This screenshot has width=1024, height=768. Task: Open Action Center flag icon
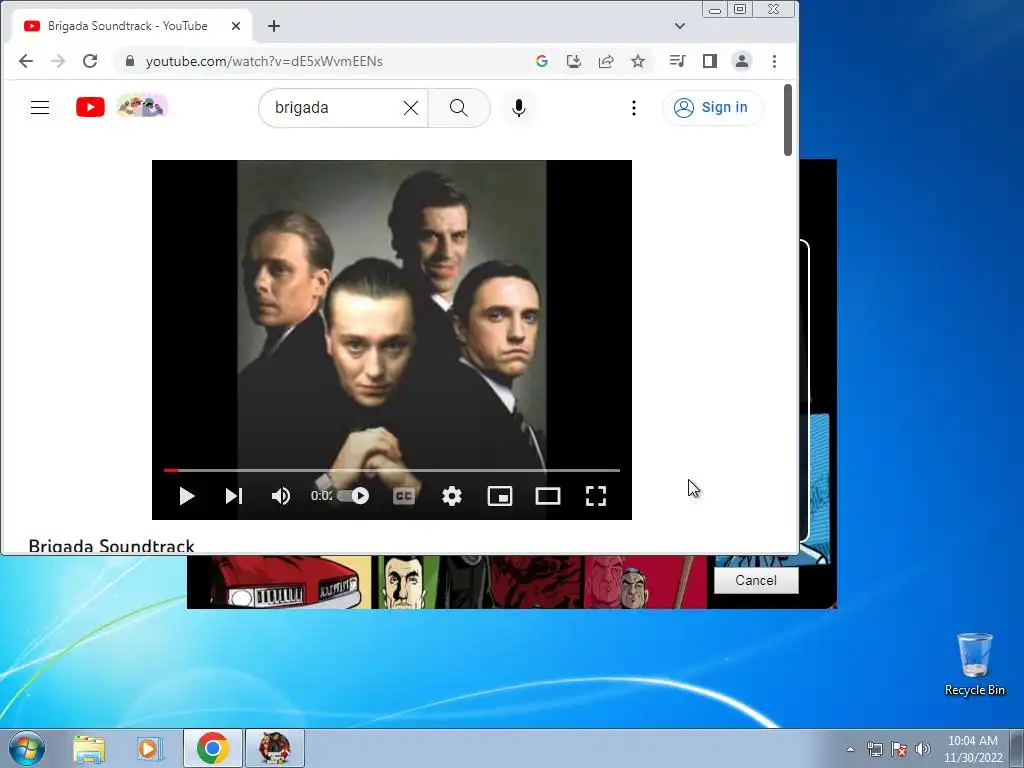(899, 749)
